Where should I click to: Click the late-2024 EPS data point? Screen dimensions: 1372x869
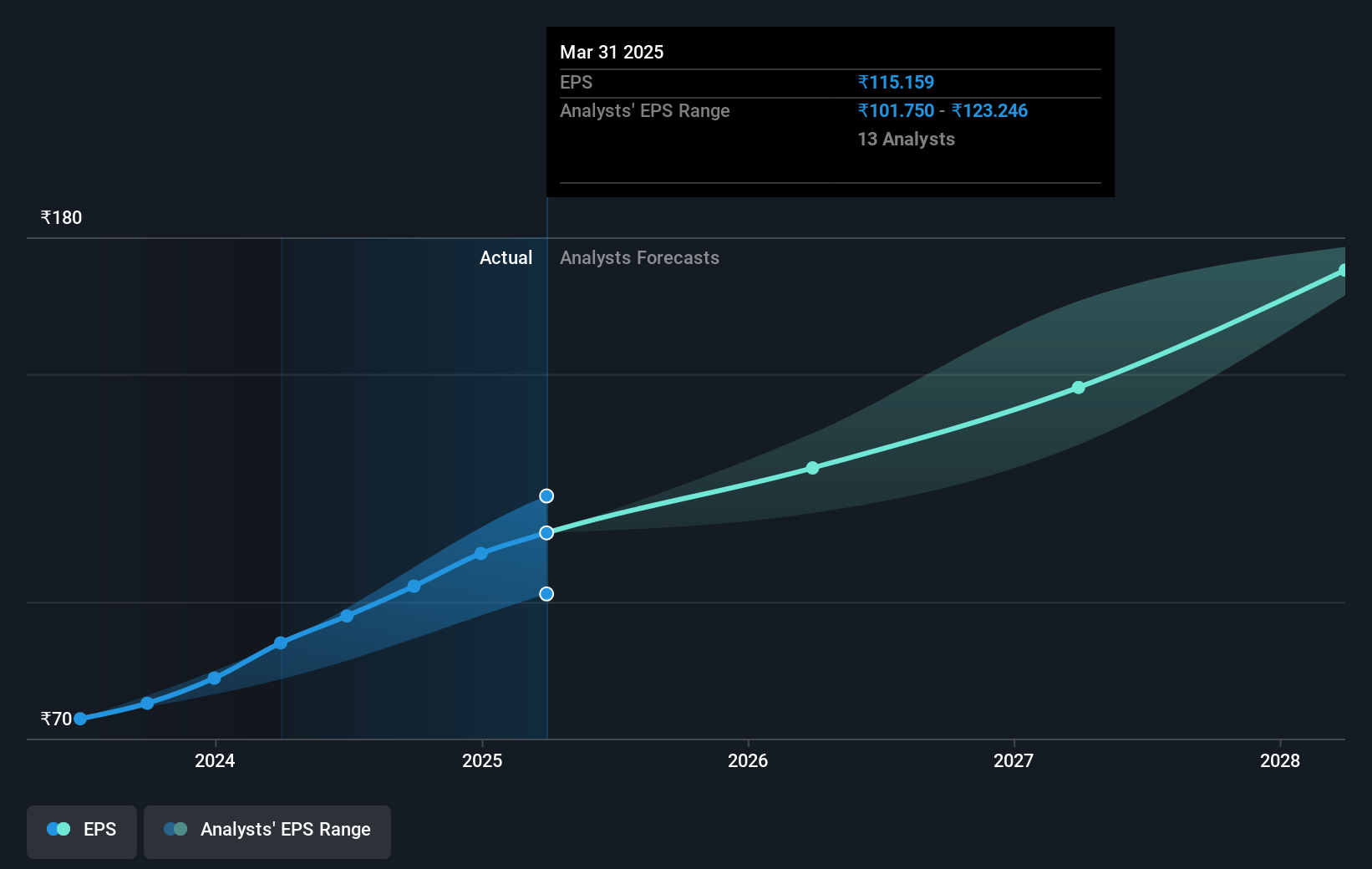pyautogui.click(x=414, y=586)
